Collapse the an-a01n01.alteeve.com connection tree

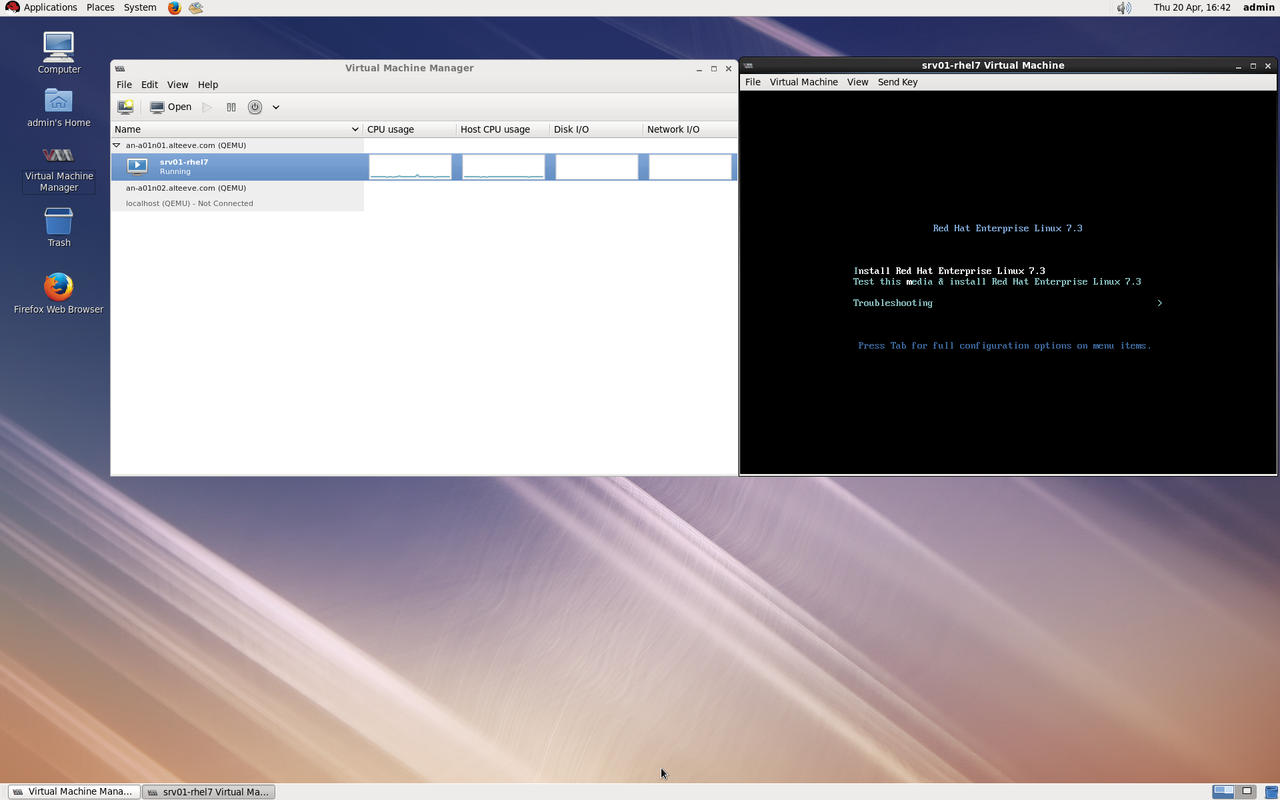click(117, 145)
